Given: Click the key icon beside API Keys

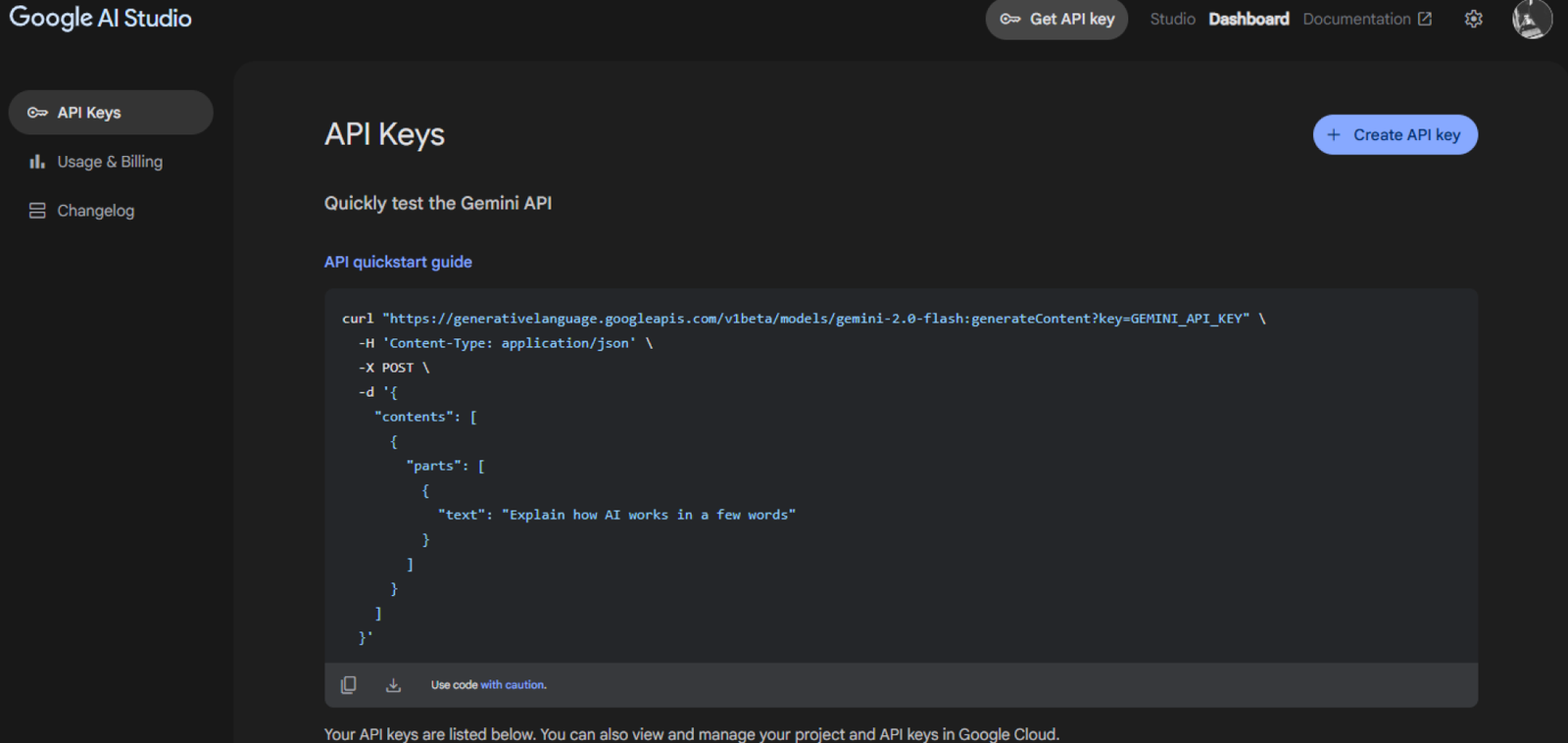Looking at the screenshot, I should (37, 113).
